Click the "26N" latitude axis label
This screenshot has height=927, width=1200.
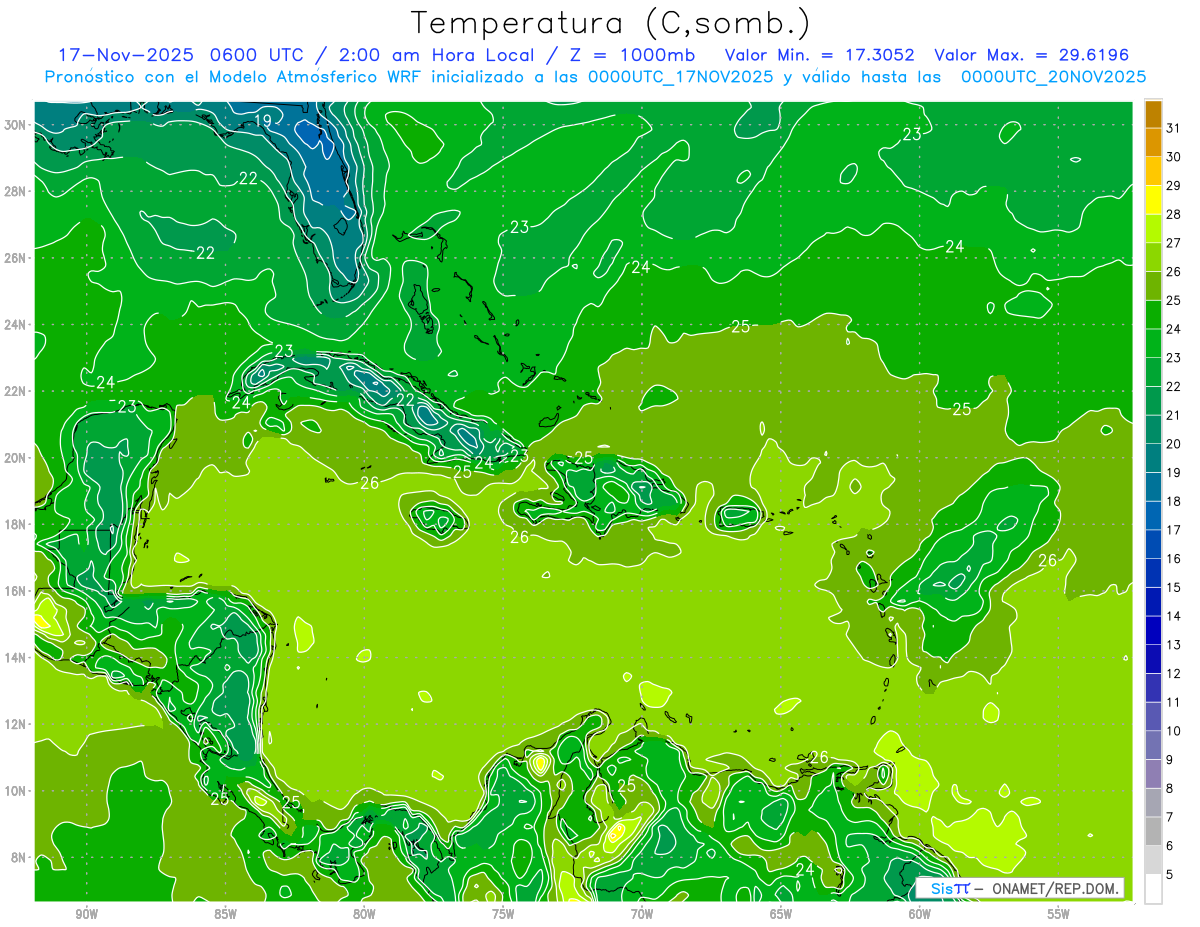[17, 258]
